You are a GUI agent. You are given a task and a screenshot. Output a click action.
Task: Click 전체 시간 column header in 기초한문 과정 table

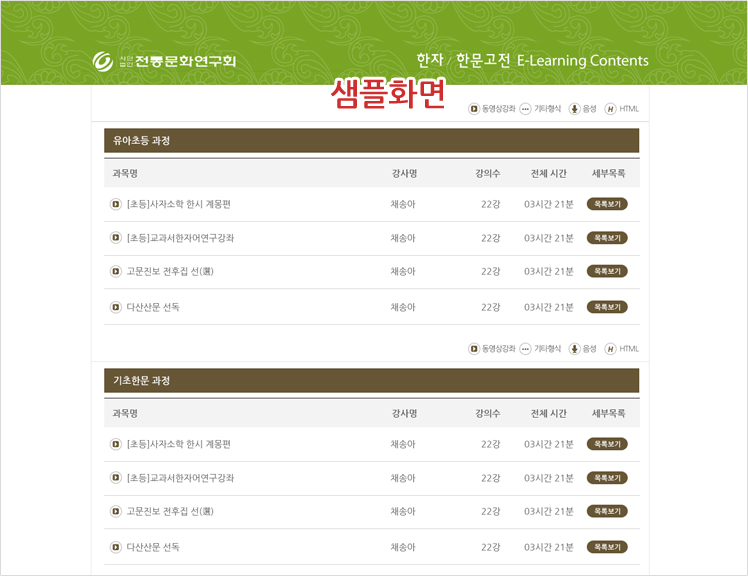549,414
